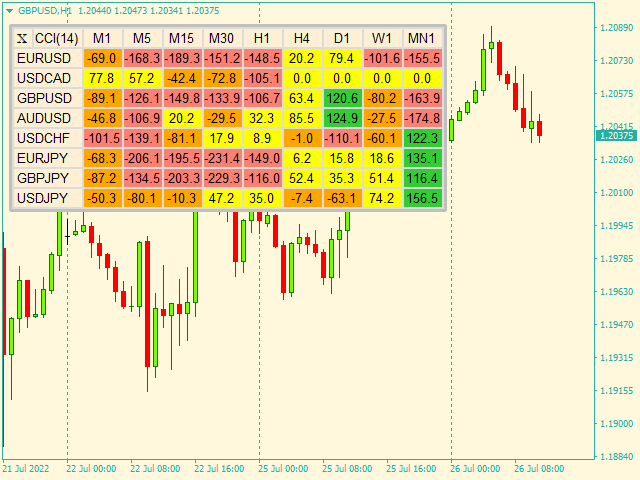Click USDJPY W1 cell showing 74.2

pyautogui.click(x=382, y=198)
